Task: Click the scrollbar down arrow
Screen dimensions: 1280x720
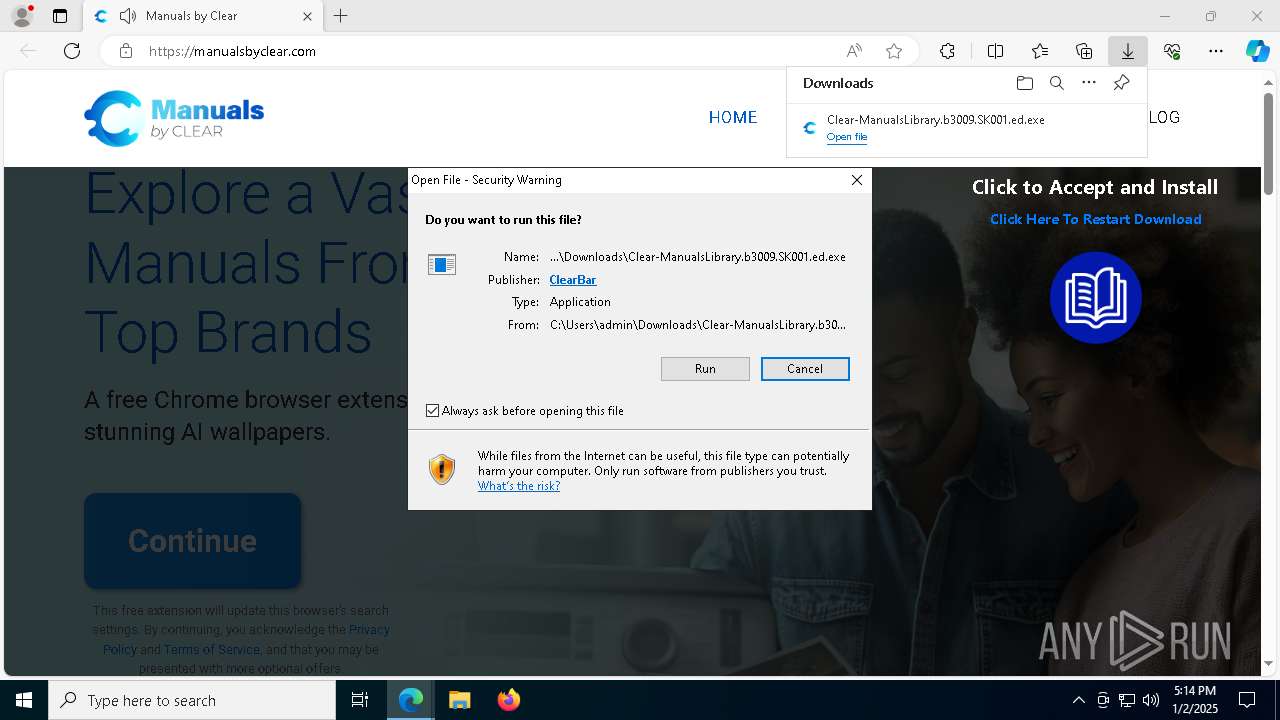Action: (x=1269, y=663)
